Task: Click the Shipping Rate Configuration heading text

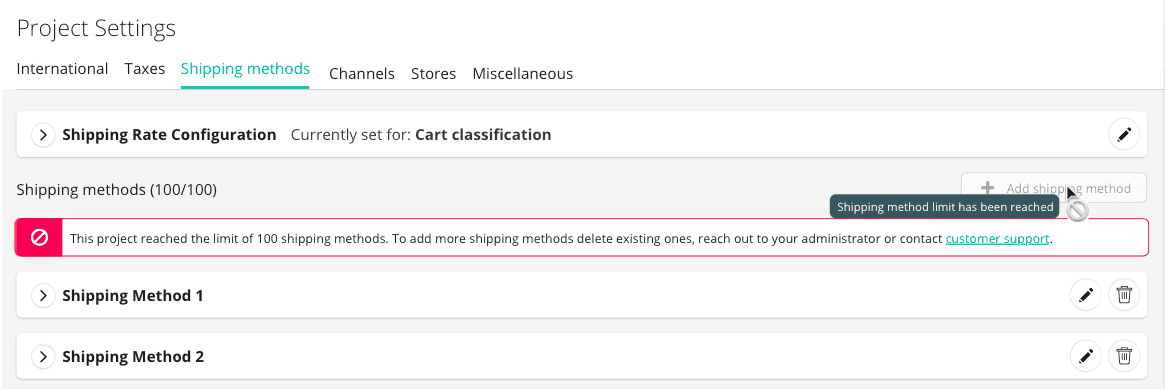Action: pyautogui.click(x=169, y=135)
